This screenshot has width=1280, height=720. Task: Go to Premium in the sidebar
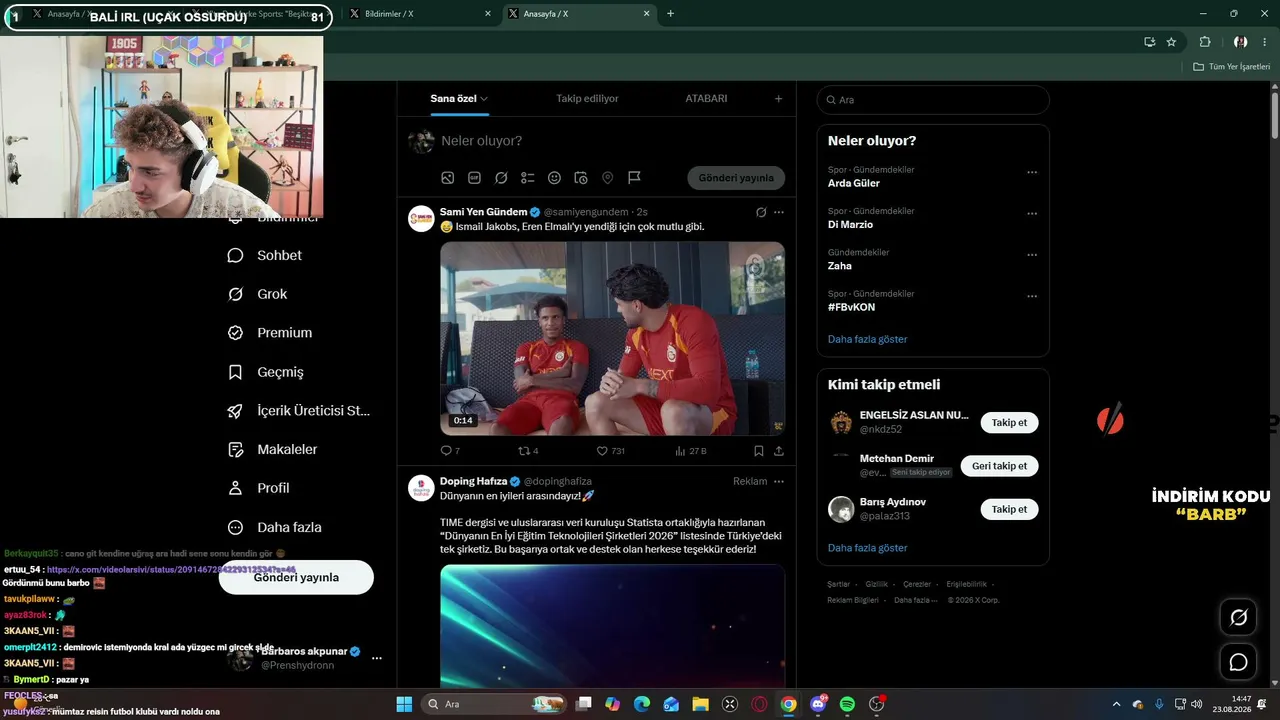pos(270,333)
